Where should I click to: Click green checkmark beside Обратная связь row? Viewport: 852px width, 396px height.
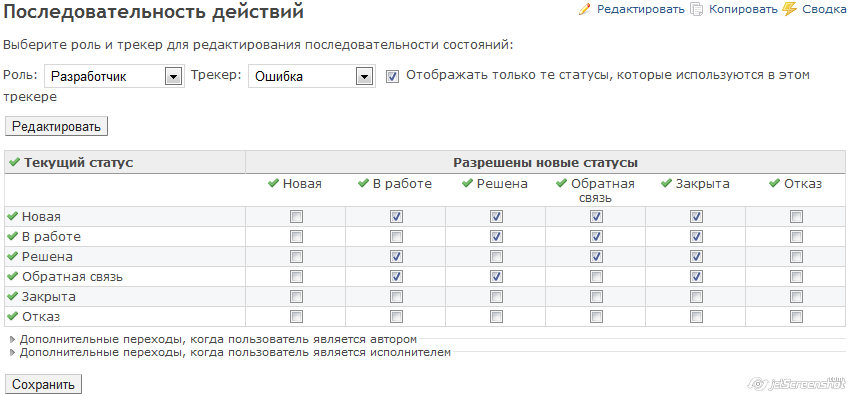click(12, 276)
